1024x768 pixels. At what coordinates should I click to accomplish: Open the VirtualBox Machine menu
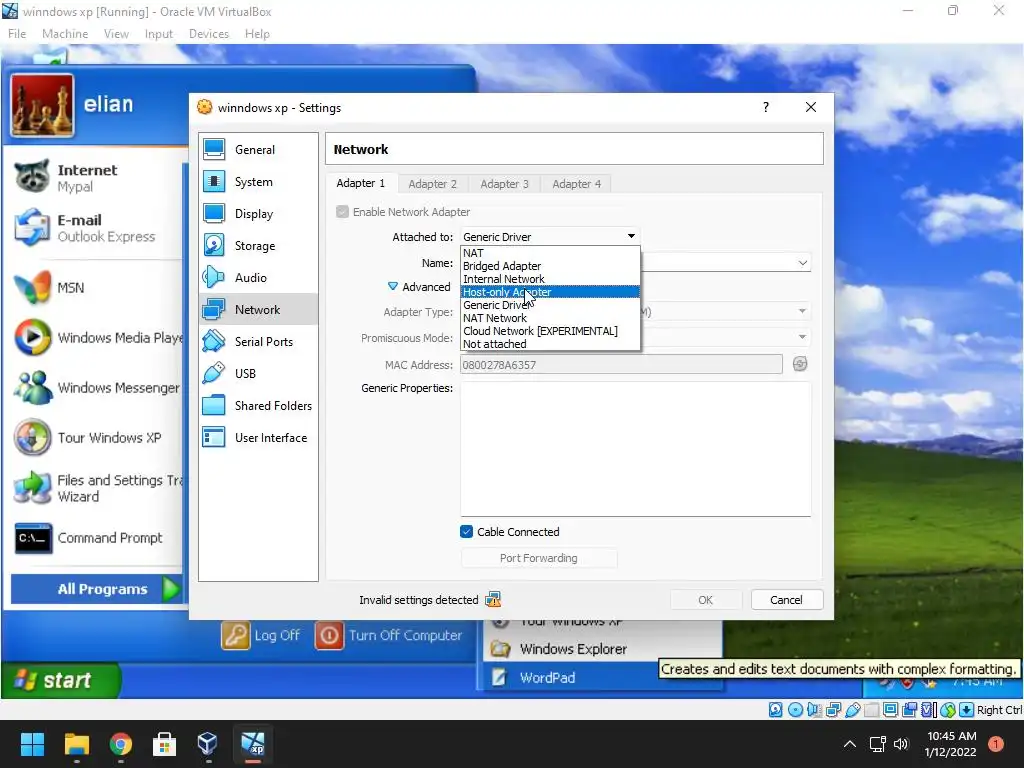pyautogui.click(x=65, y=33)
